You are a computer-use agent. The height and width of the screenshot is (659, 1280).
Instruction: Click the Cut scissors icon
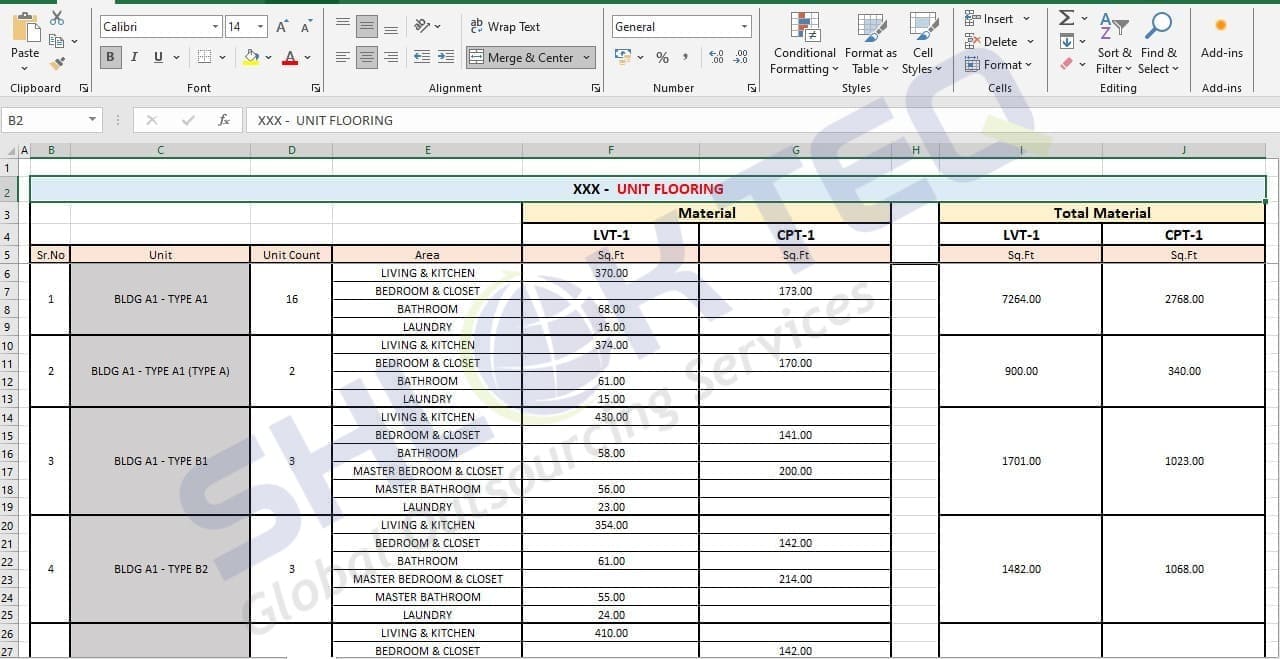(x=57, y=18)
